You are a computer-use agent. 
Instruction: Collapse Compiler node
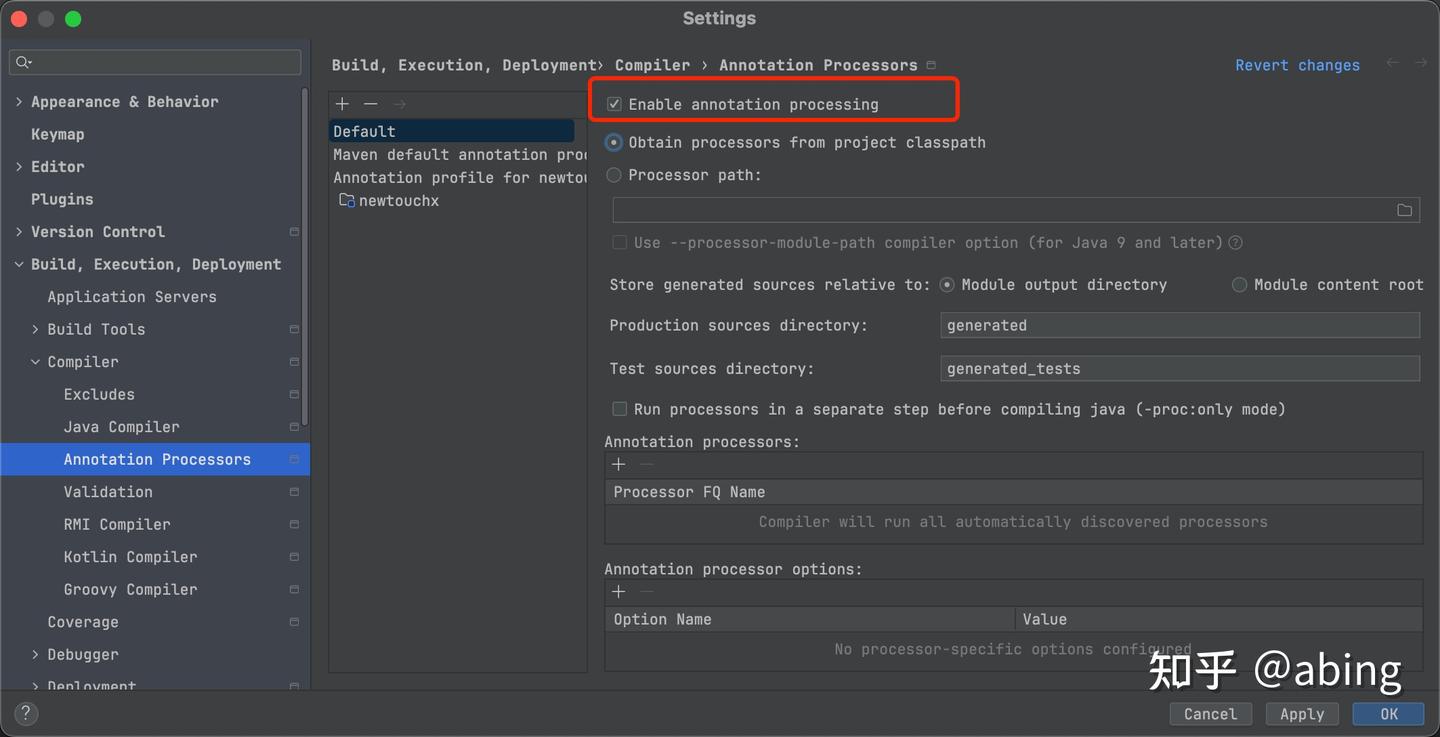point(36,362)
